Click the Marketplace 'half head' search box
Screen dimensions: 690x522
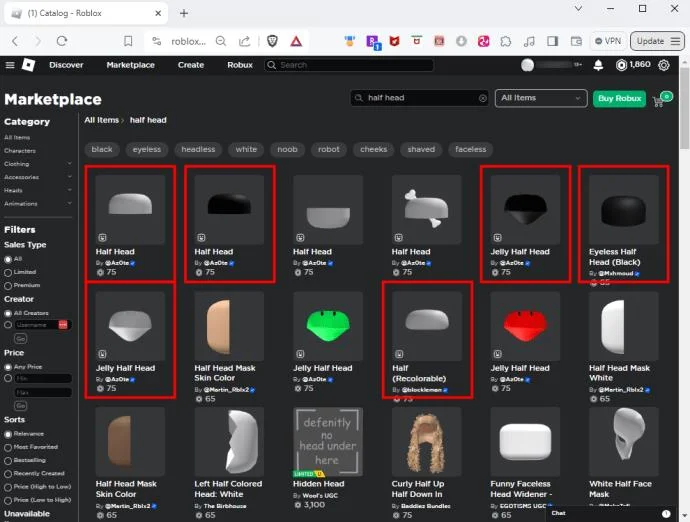point(420,98)
